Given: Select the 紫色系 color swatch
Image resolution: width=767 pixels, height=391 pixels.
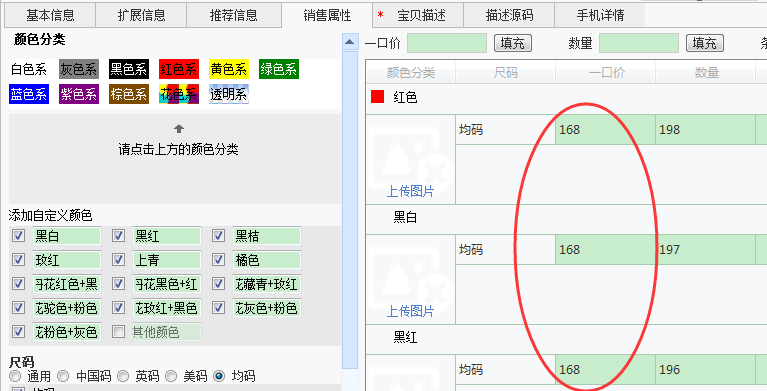Looking at the screenshot, I should point(79,94).
